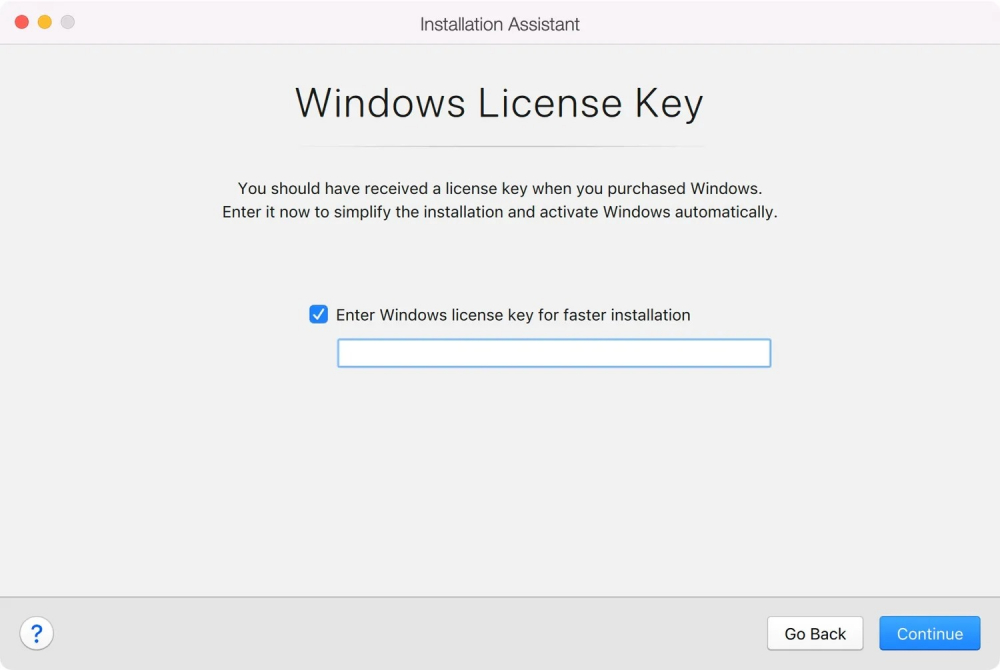Open help via the question mark button
Image resolution: width=1000 pixels, height=670 pixels.
[37, 633]
